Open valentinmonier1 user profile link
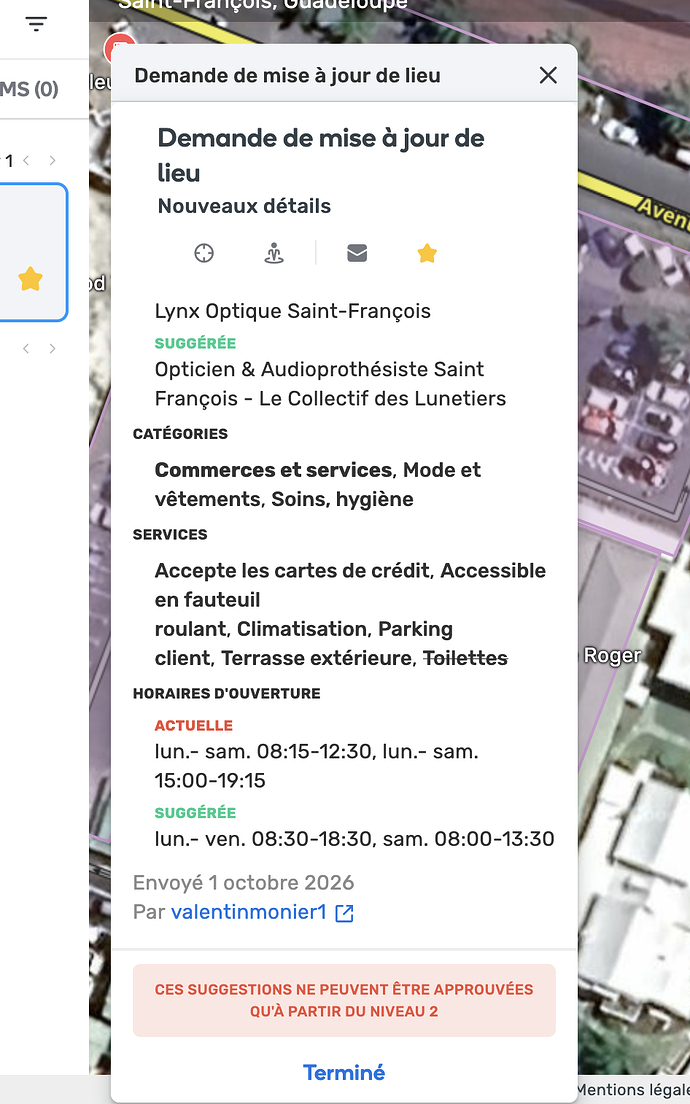The image size is (690, 1104). pos(249,912)
